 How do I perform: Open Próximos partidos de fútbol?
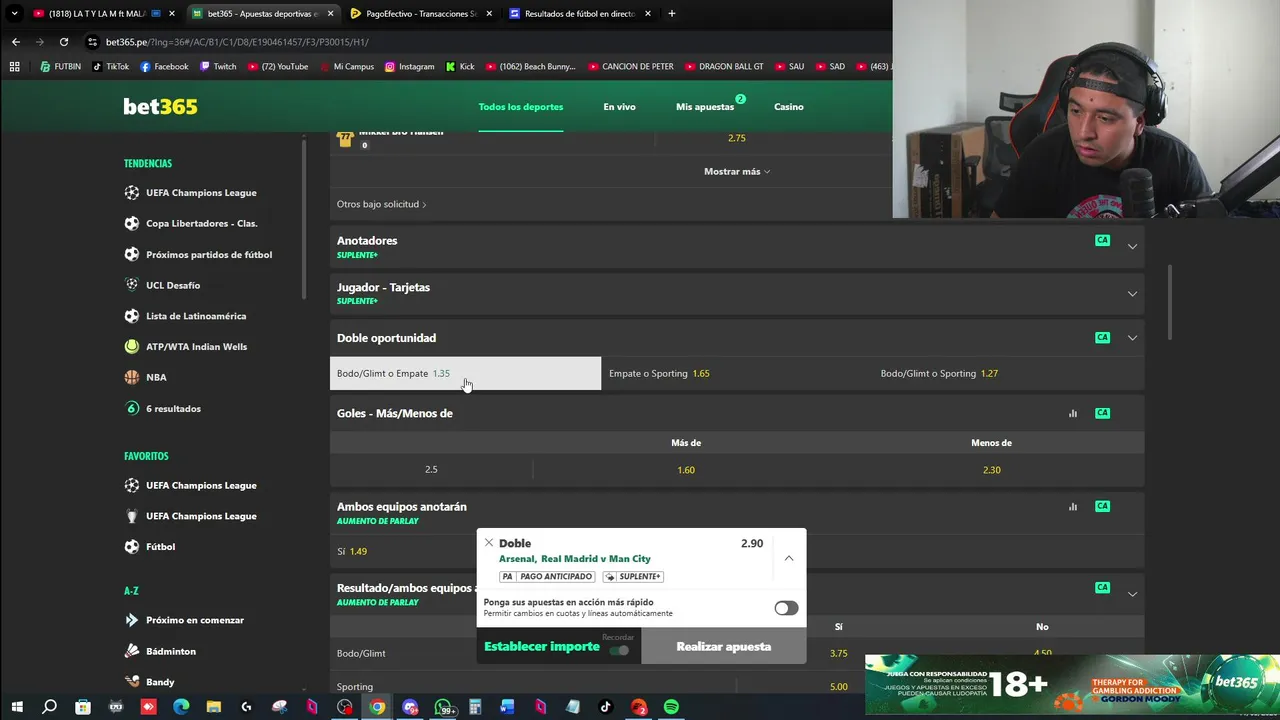point(208,255)
